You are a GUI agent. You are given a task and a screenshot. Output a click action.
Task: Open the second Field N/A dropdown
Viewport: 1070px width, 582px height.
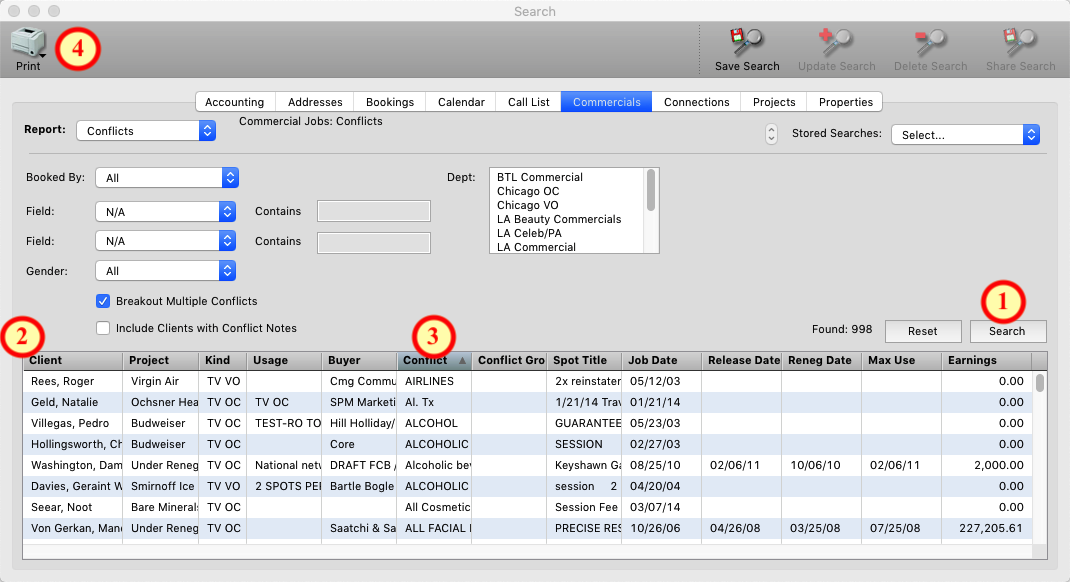pyautogui.click(x=166, y=241)
